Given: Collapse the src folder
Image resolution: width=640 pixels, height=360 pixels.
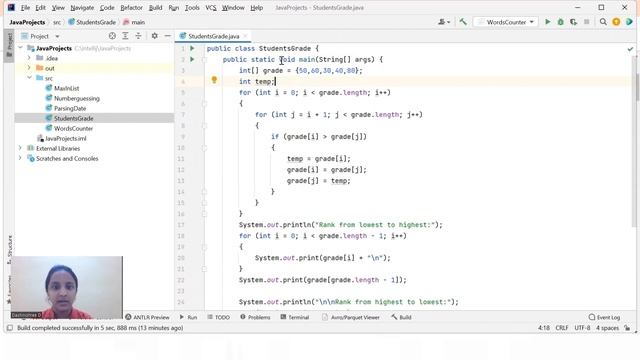Looking at the screenshot, I should (x=29, y=78).
